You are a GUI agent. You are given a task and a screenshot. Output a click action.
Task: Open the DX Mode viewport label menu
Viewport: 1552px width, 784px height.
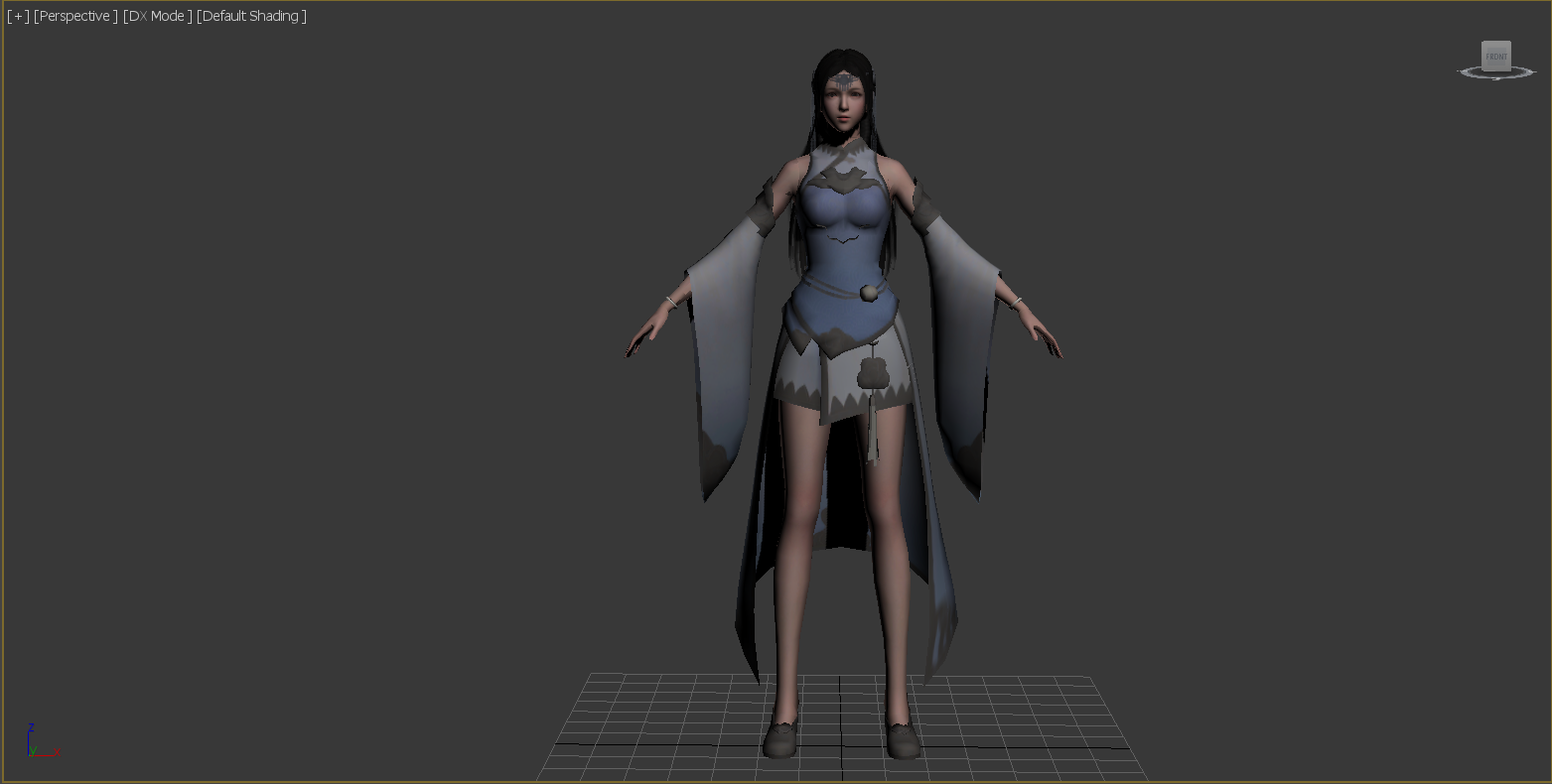(x=157, y=16)
